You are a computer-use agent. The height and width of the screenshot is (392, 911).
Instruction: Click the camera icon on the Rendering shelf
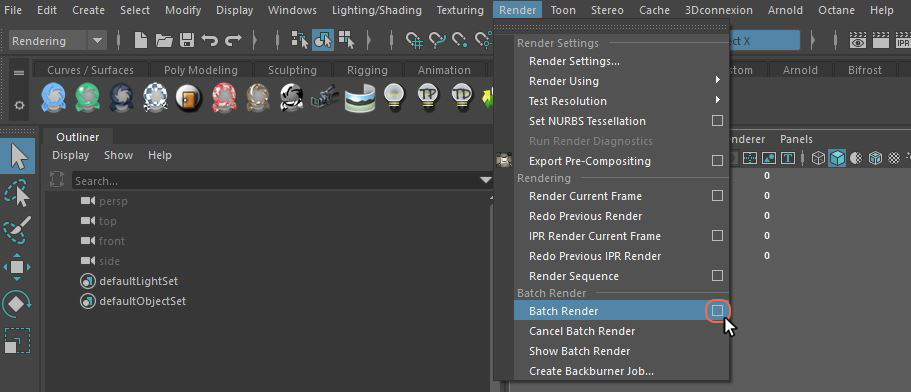pos(325,97)
